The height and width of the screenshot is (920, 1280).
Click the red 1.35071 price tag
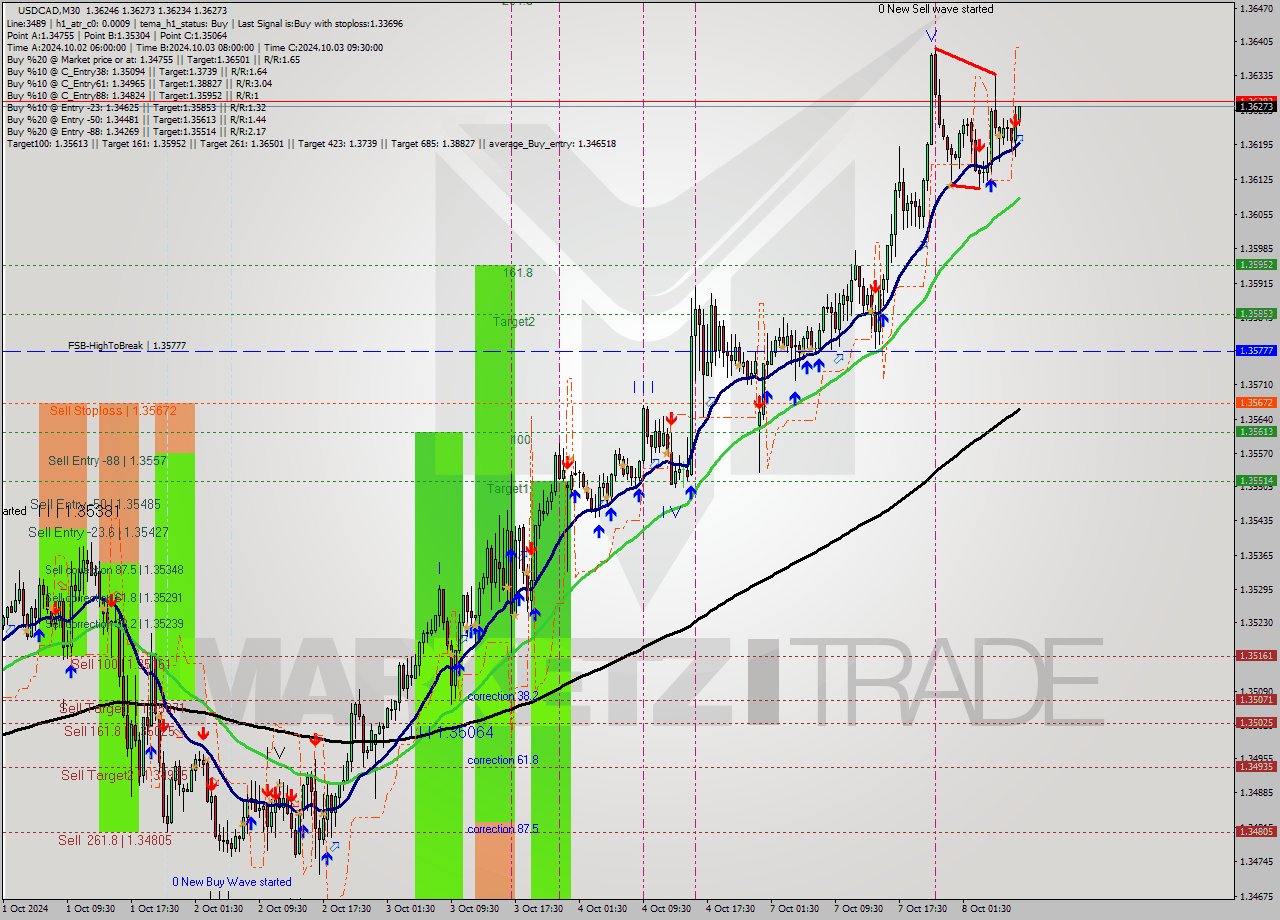[1256, 700]
